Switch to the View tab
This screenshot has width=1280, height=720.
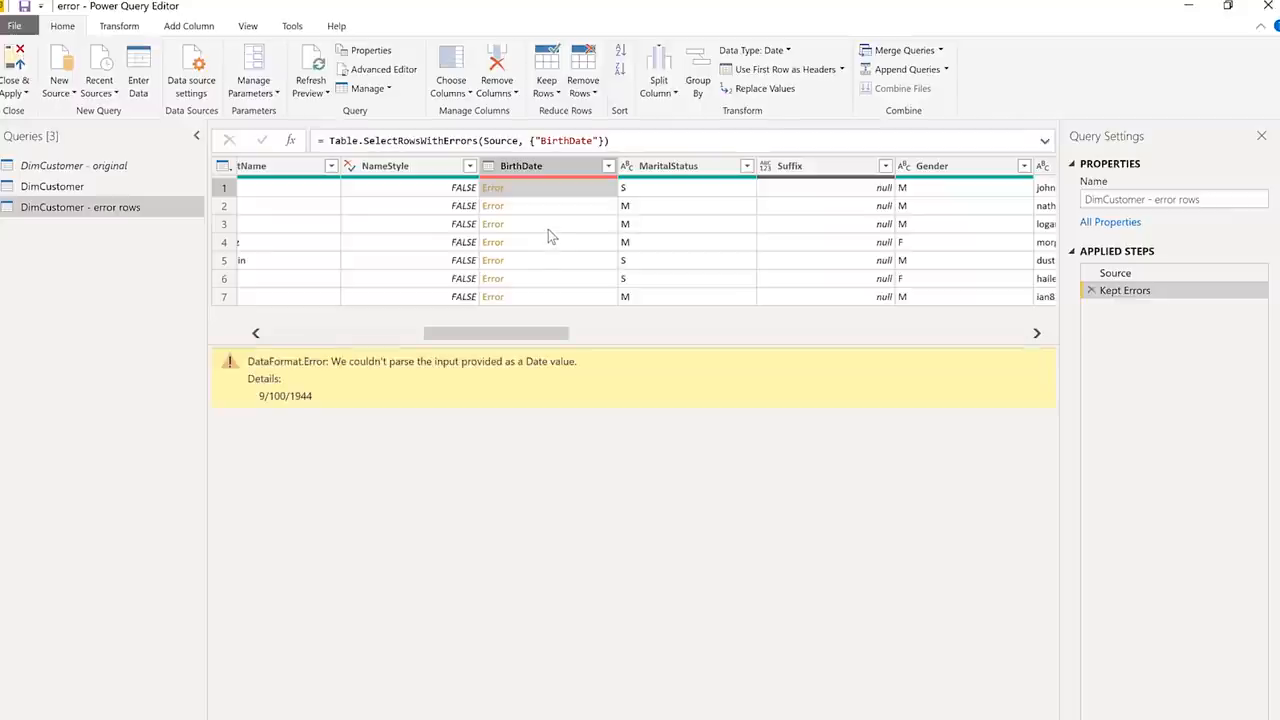(248, 26)
